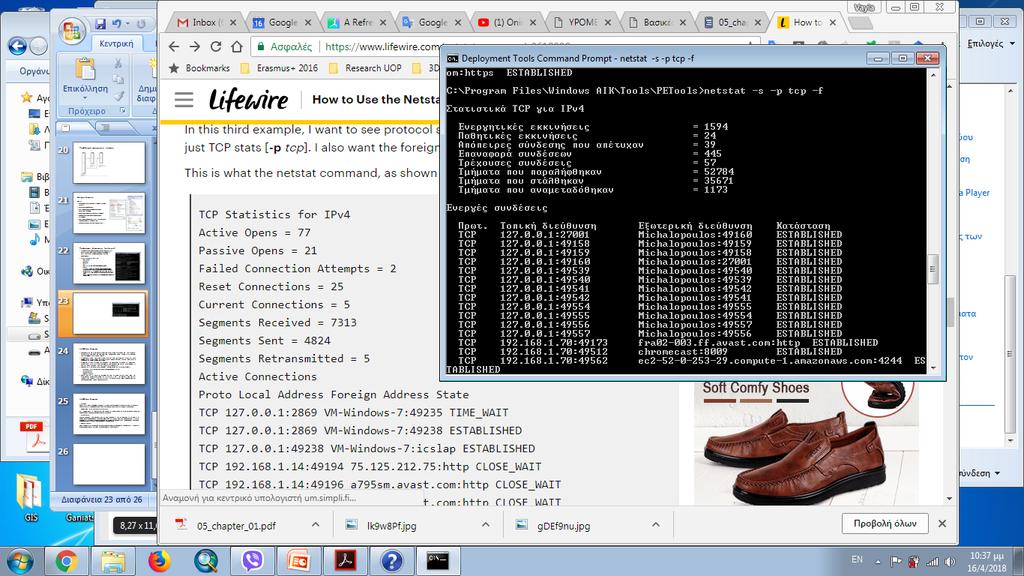Open options for gDEf9nu.jpg download
The width and height of the screenshot is (1024, 576).
(x=656, y=524)
